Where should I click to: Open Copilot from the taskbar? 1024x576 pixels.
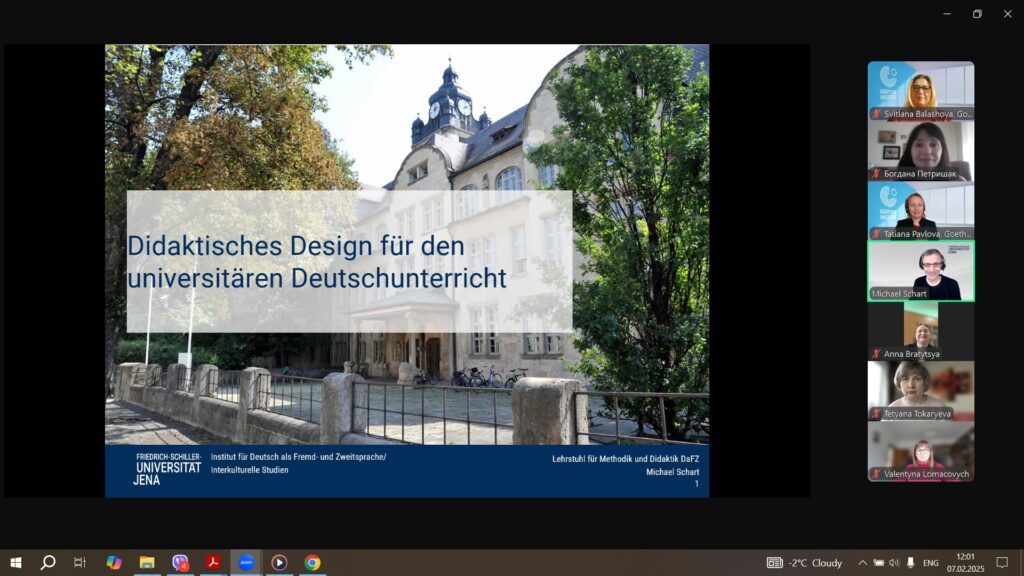[x=114, y=563]
